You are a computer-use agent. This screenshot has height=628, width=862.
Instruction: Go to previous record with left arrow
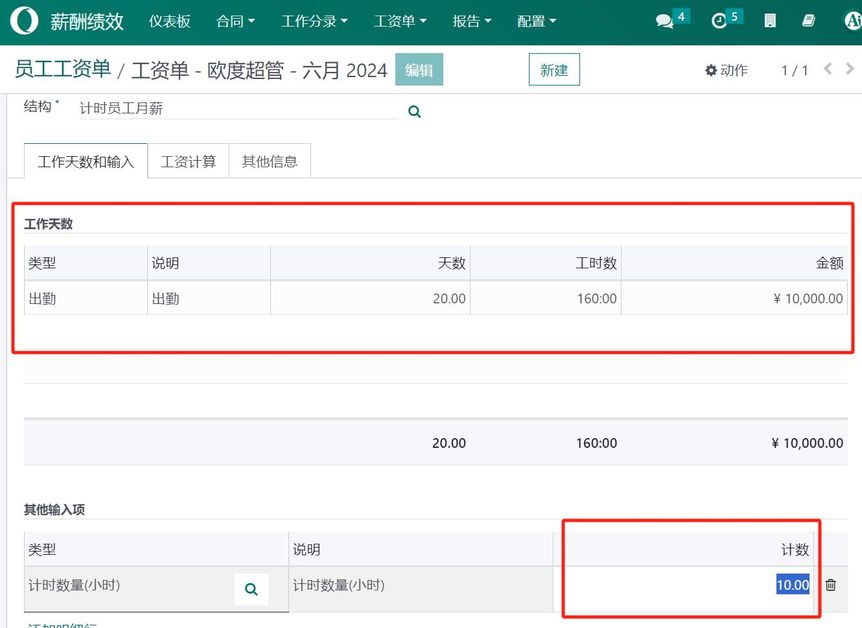[828, 69]
